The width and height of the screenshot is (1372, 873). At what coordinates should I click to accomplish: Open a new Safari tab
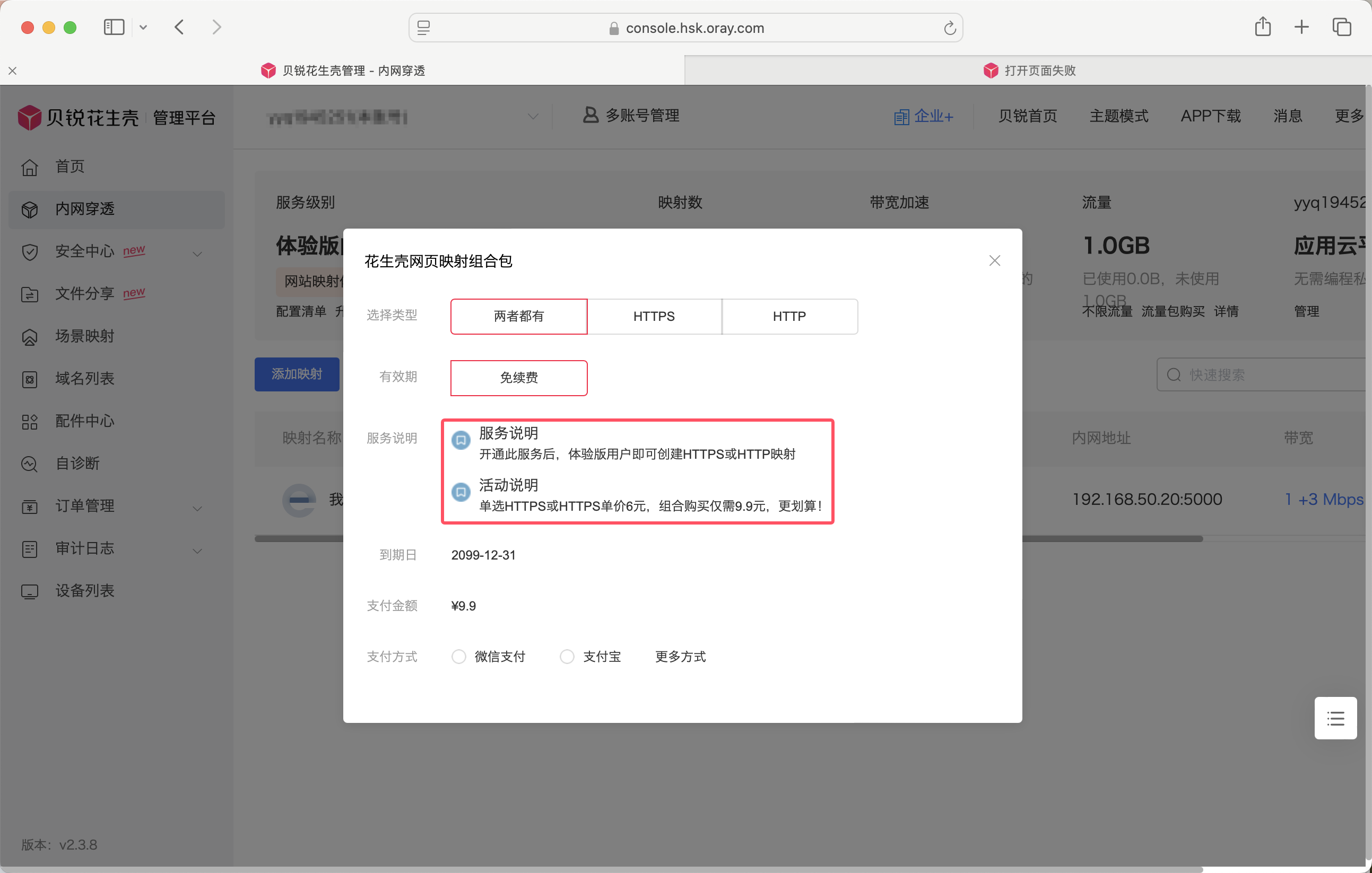click(x=1301, y=27)
